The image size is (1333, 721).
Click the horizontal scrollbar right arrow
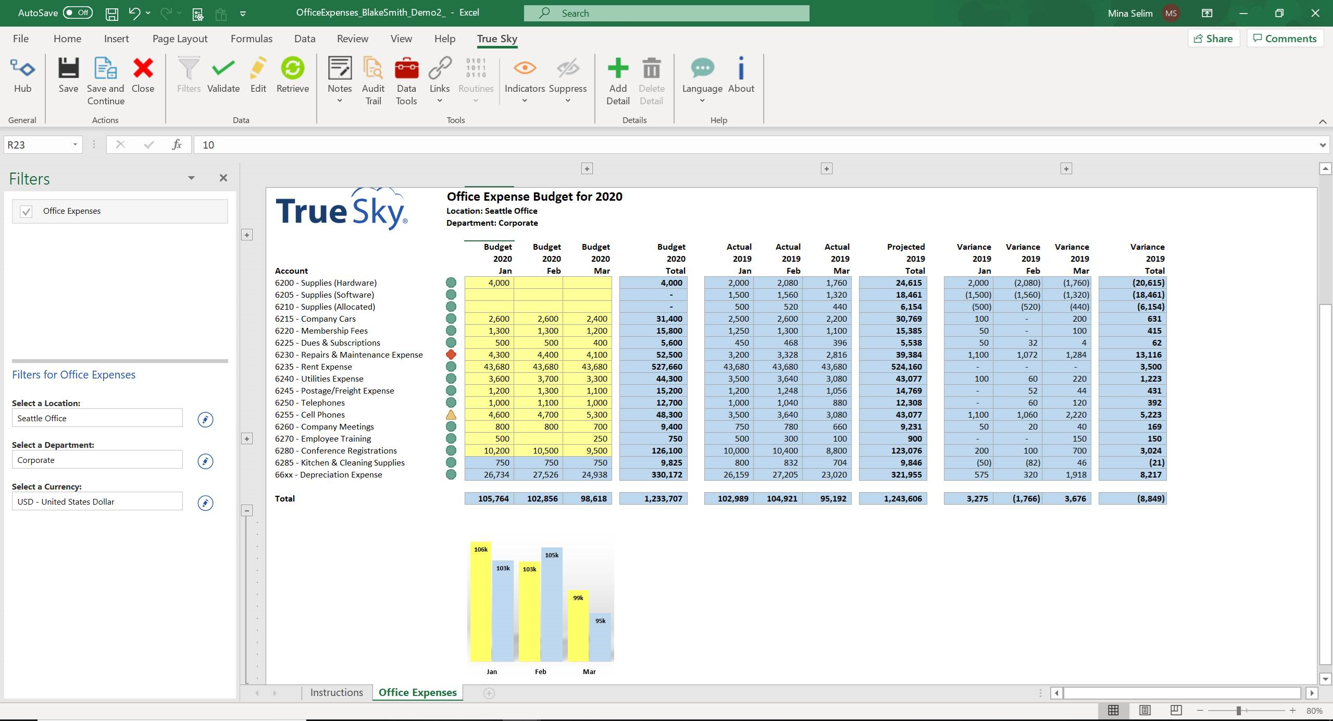click(x=1311, y=692)
